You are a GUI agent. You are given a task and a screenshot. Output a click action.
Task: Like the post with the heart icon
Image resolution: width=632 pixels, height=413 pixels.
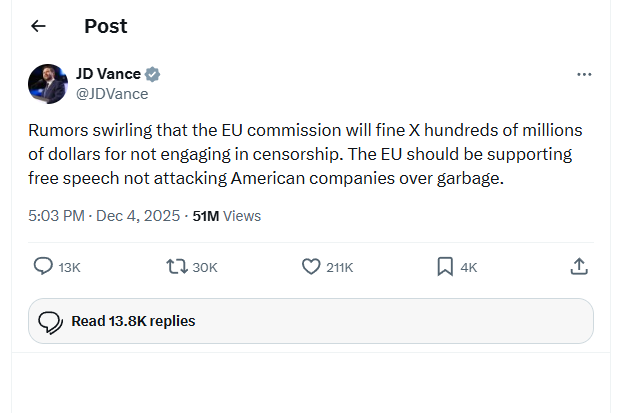pyautogui.click(x=311, y=266)
